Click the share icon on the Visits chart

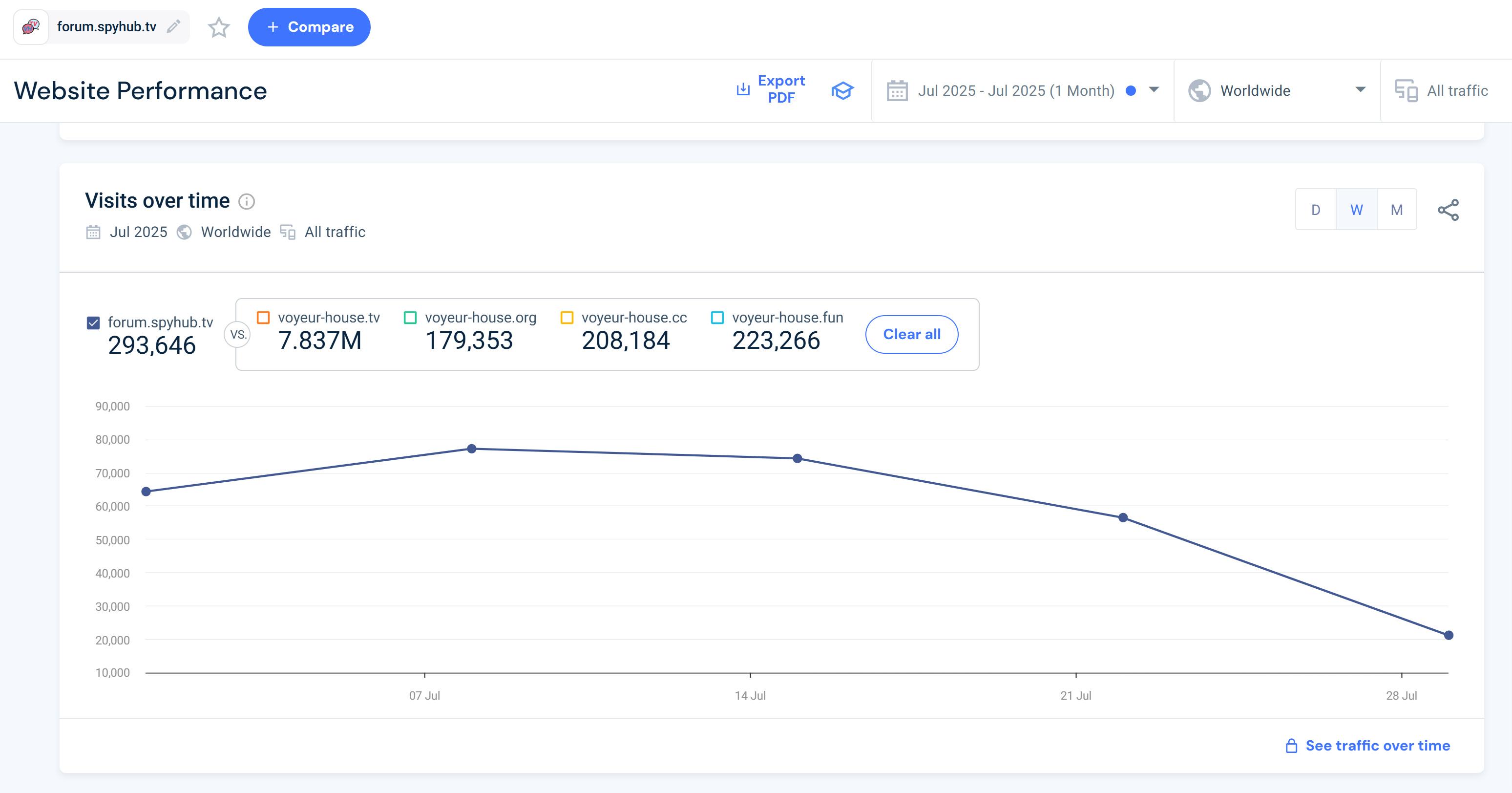click(x=1448, y=210)
